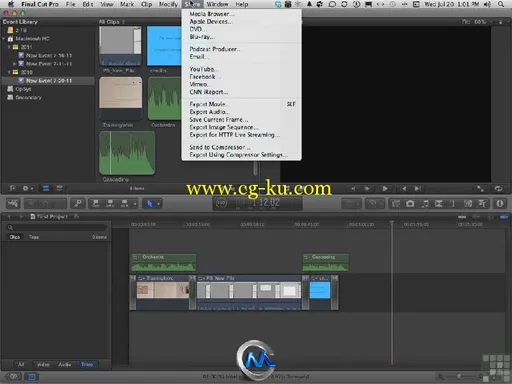The width and height of the screenshot is (512, 384).
Task: Go to next edit in viewer
Action: 417,188
